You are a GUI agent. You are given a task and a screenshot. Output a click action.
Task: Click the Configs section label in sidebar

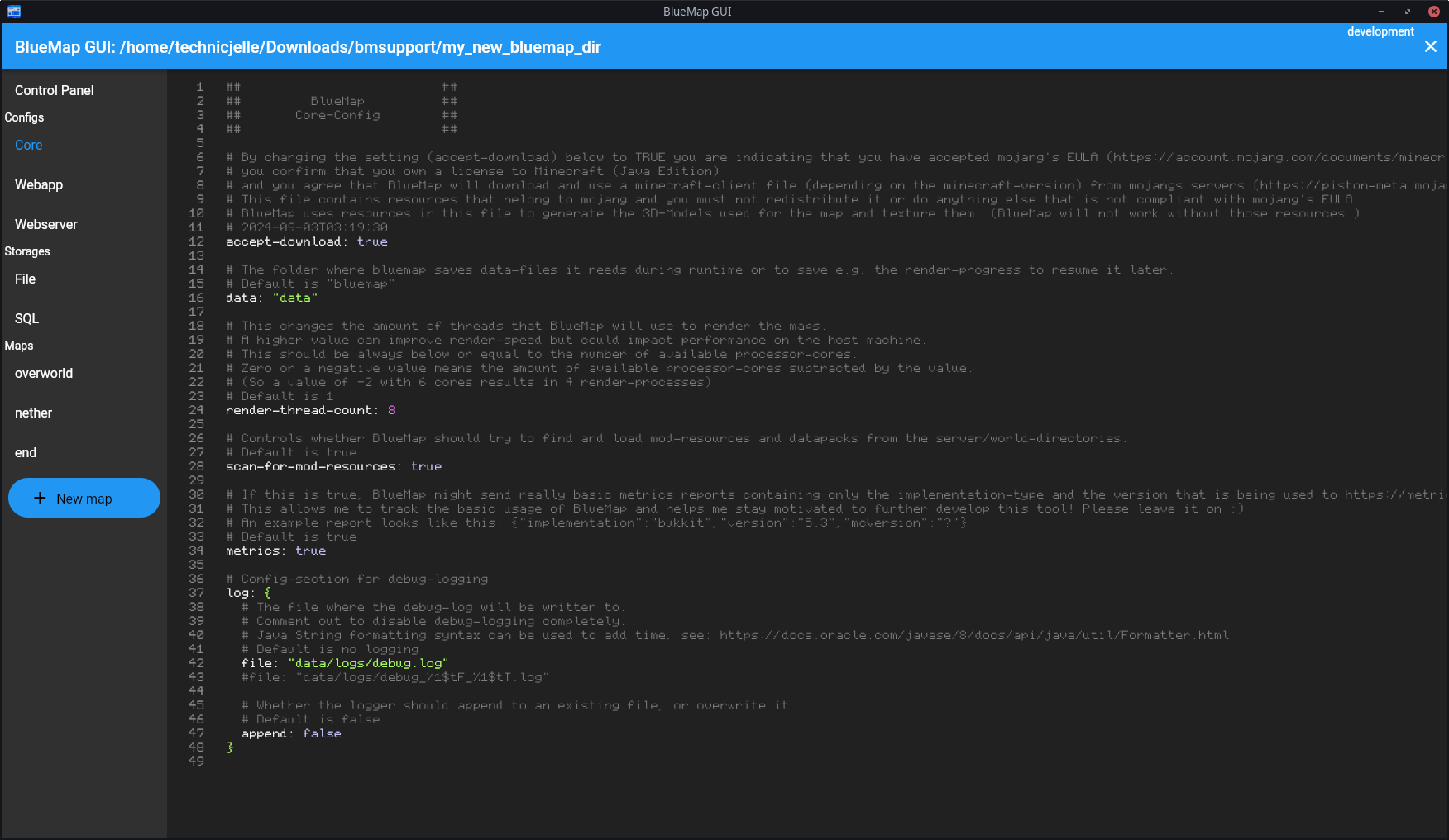[24, 117]
